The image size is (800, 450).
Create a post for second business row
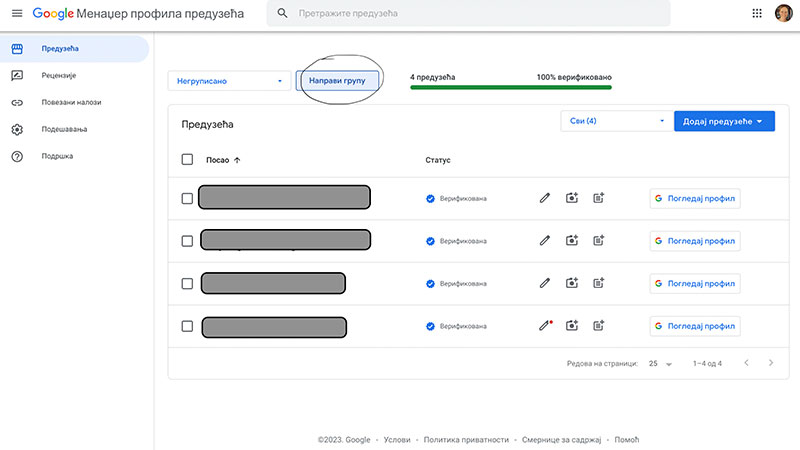pyautogui.click(x=598, y=240)
